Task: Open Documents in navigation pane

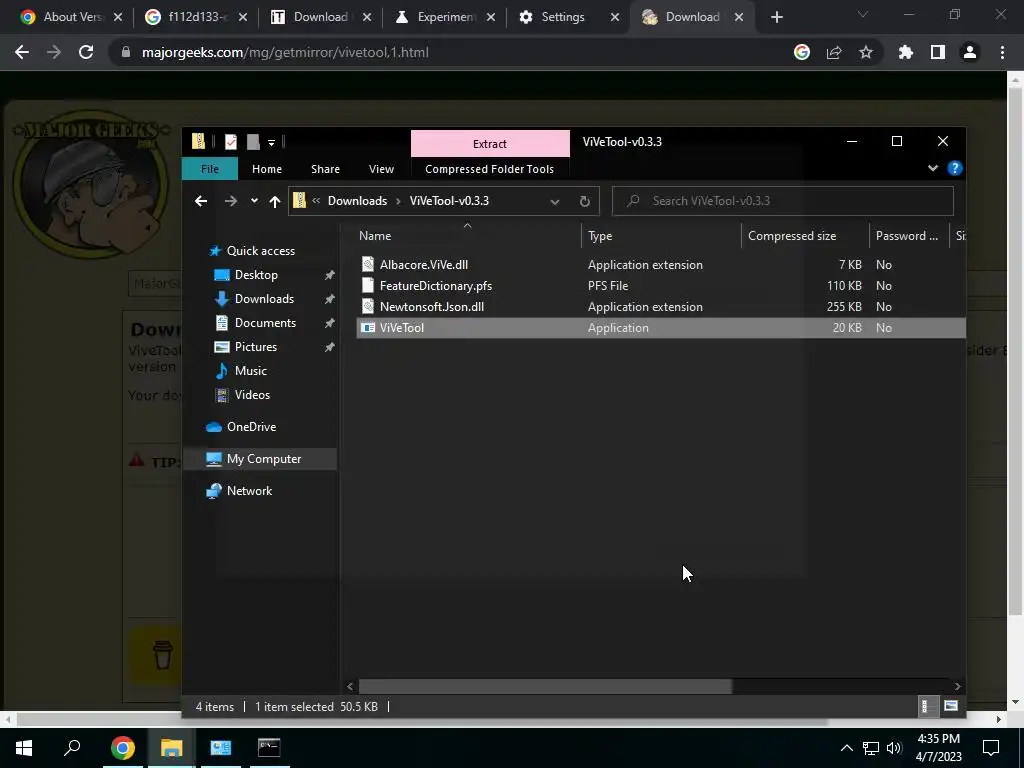Action: click(x=265, y=323)
